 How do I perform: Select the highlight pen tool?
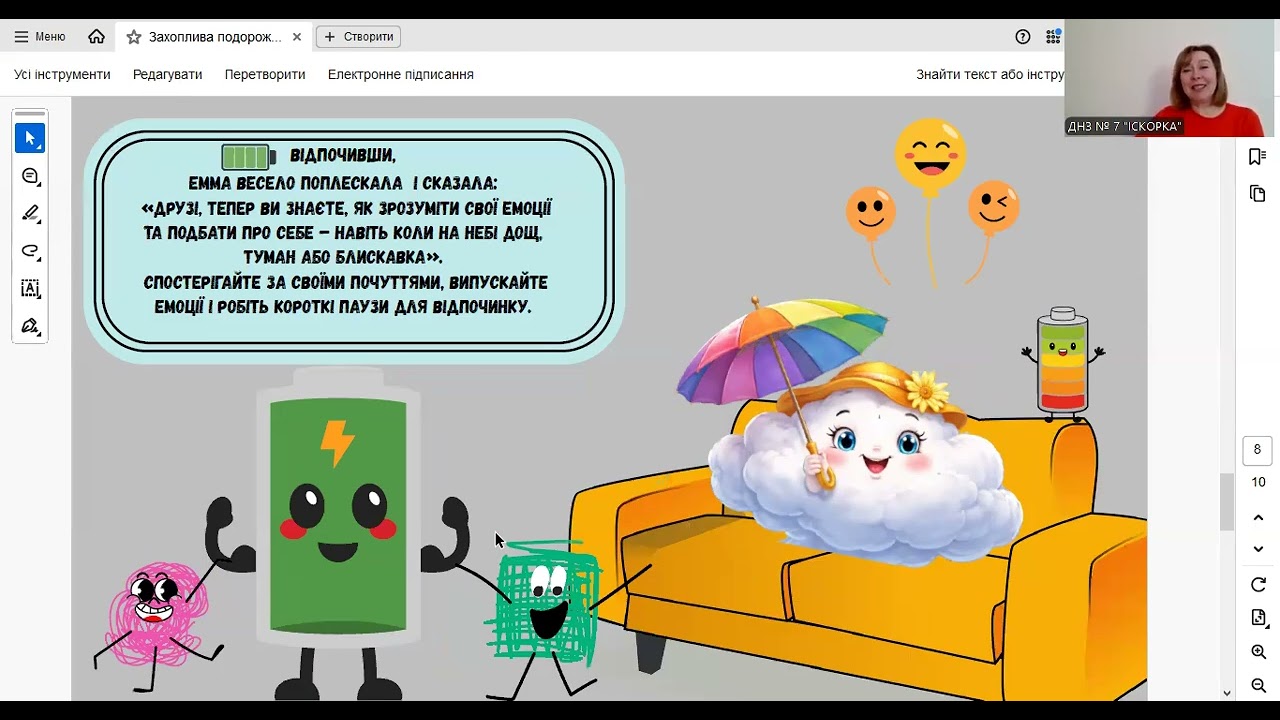(x=30, y=213)
